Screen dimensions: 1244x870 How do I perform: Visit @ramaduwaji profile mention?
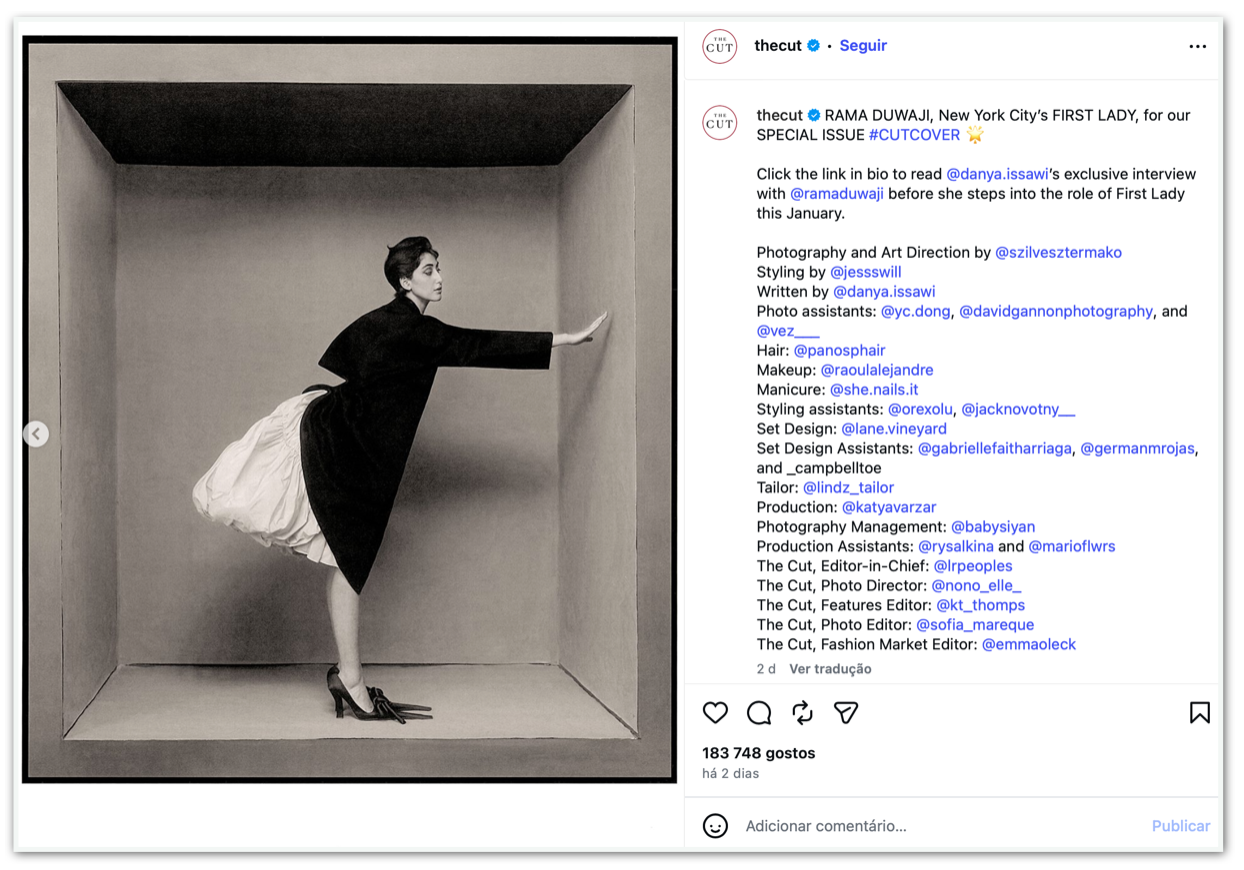tap(836, 194)
